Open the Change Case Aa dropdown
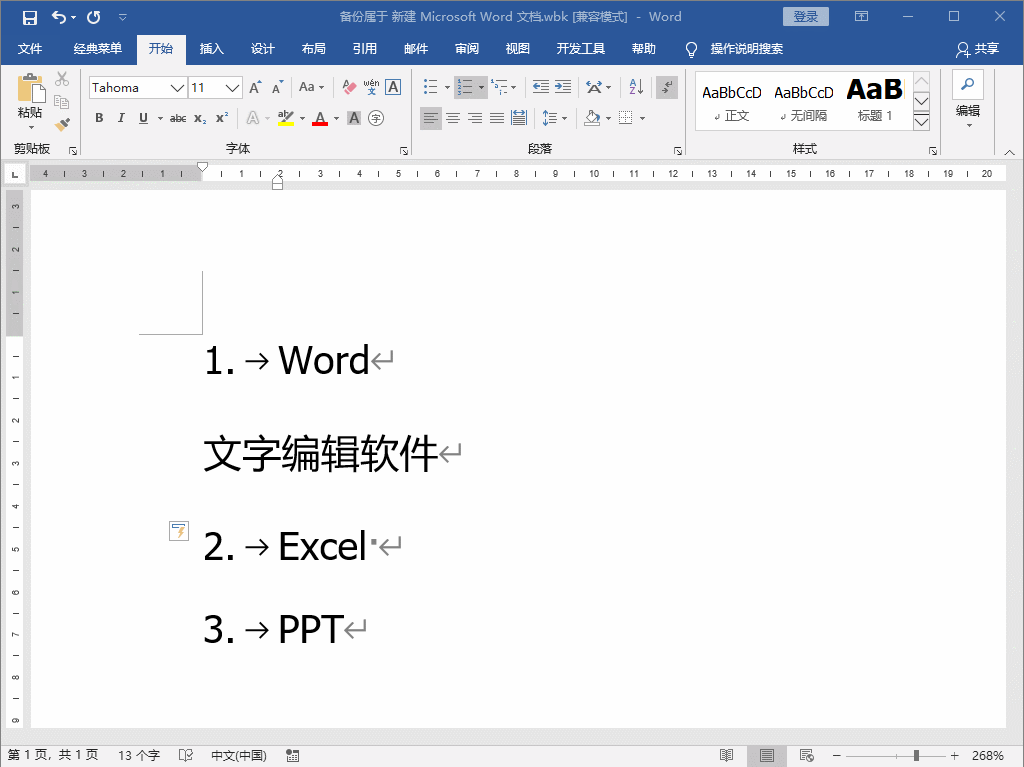The height and width of the screenshot is (767, 1024). pyautogui.click(x=312, y=88)
